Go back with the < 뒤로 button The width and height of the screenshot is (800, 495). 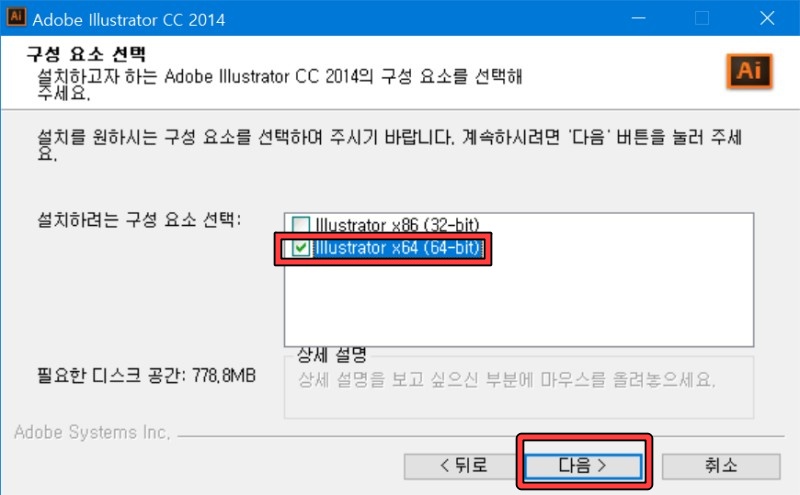pyautogui.click(x=461, y=466)
